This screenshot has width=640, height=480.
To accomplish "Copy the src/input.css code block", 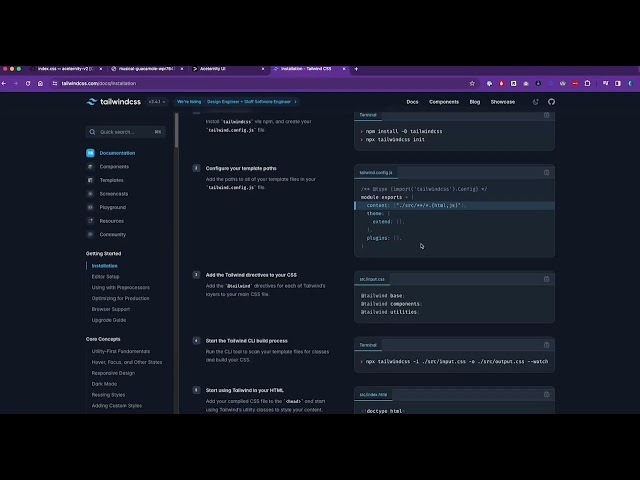I will 547,279.
